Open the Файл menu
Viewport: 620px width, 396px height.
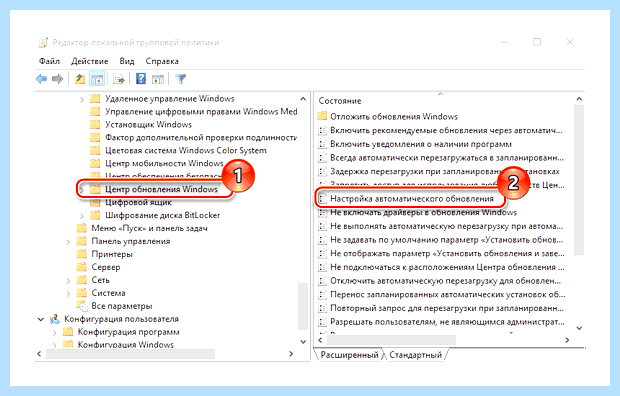coord(49,61)
